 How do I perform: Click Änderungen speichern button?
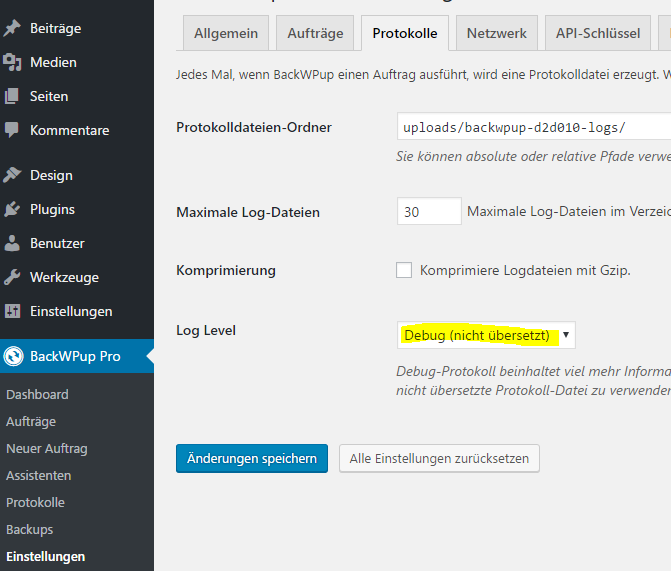point(252,458)
